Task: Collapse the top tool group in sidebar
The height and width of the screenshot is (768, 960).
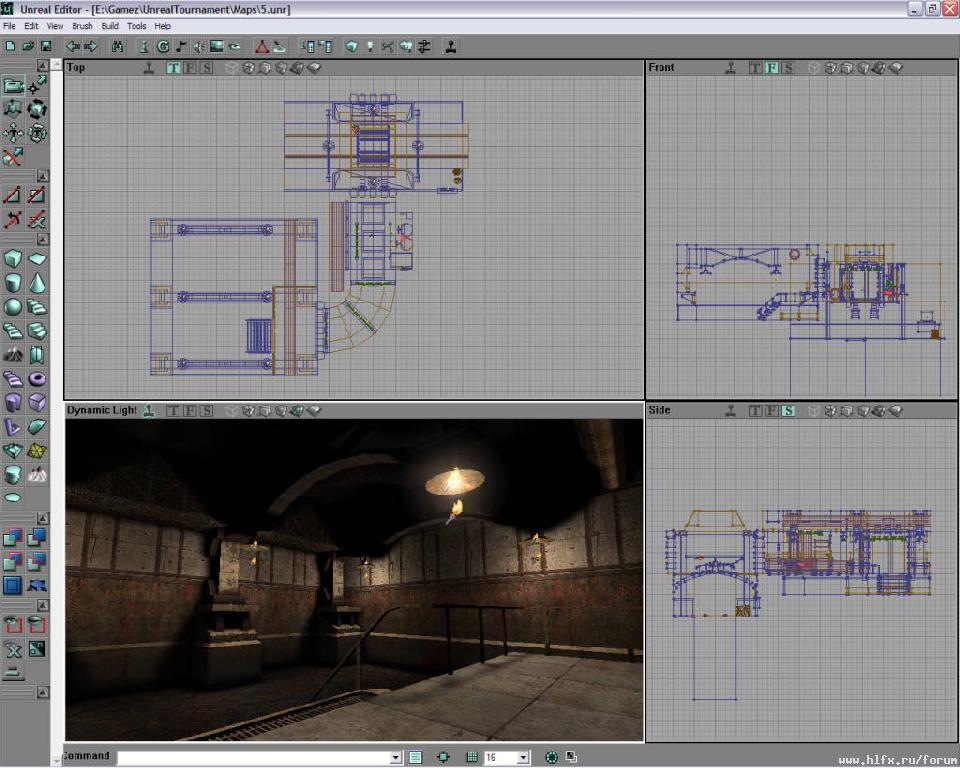Action: coord(42,65)
